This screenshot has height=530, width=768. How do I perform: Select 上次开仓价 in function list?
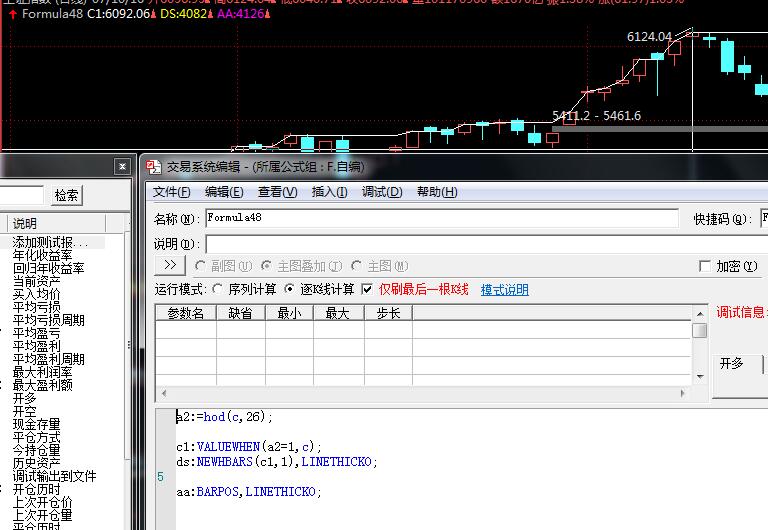(43, 502)
